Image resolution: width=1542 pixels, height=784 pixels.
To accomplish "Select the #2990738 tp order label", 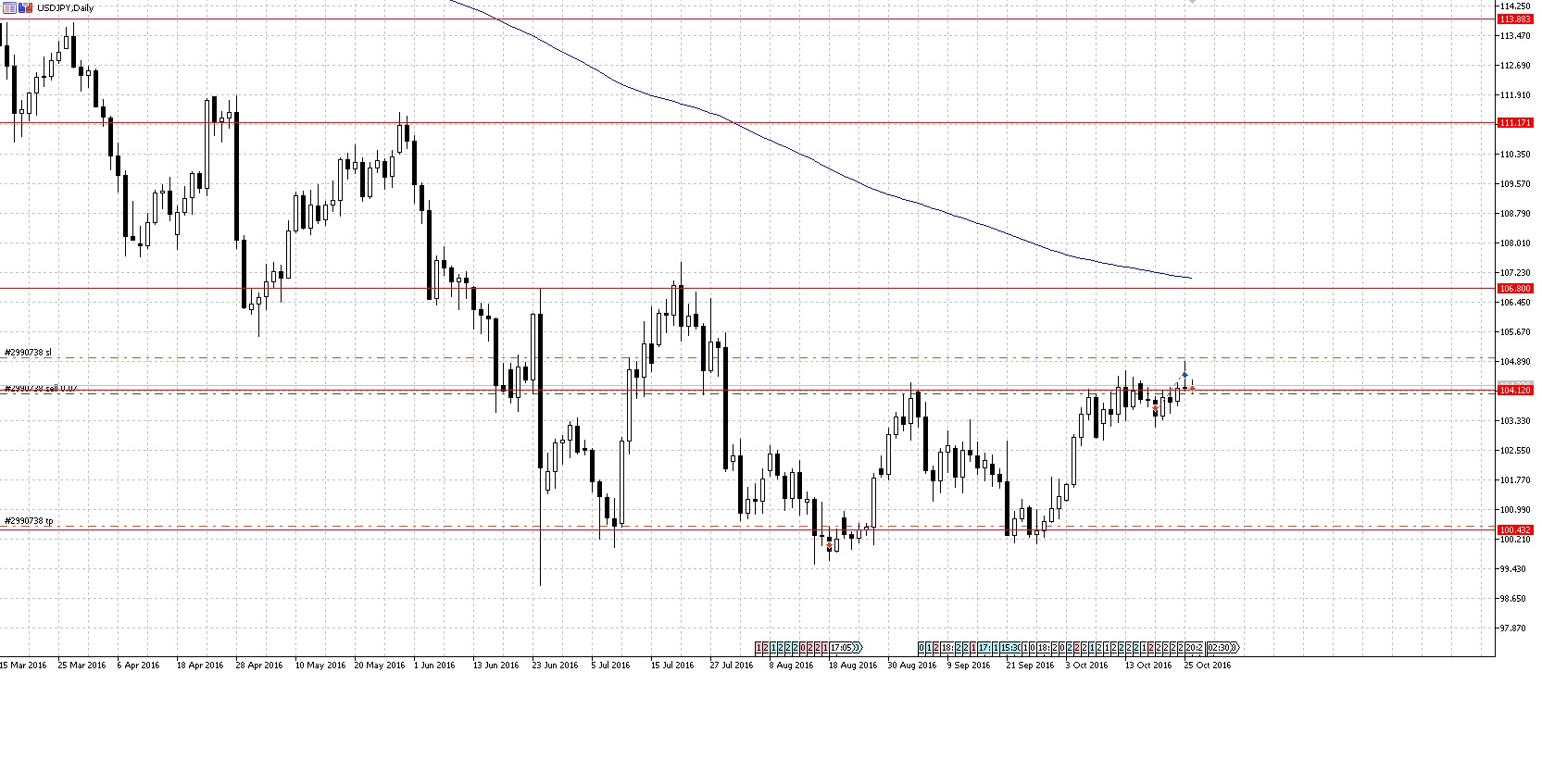I will click(x=29, y=521).
